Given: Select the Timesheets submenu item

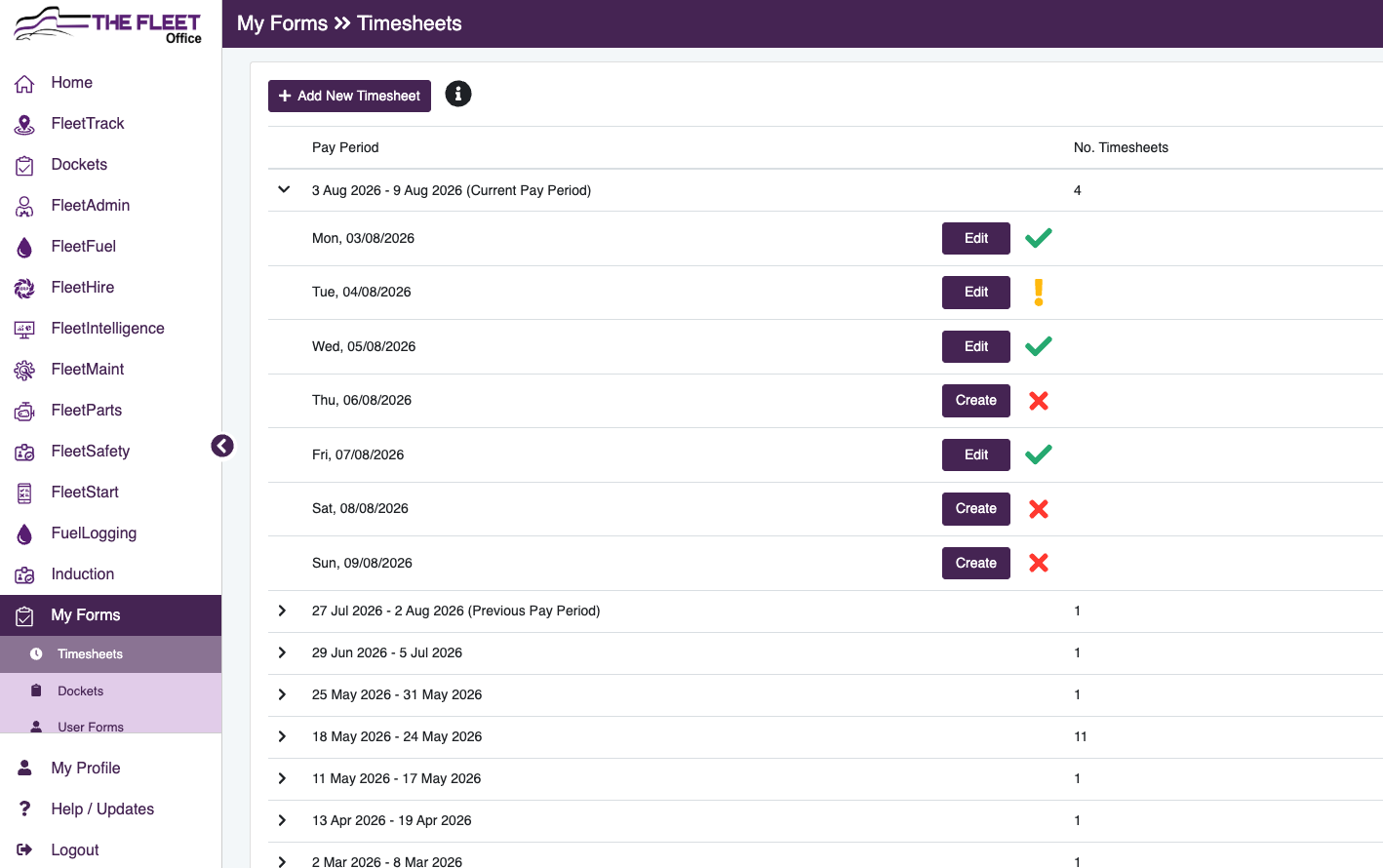Looking at the screenshot, I should (x=90, y=654).
